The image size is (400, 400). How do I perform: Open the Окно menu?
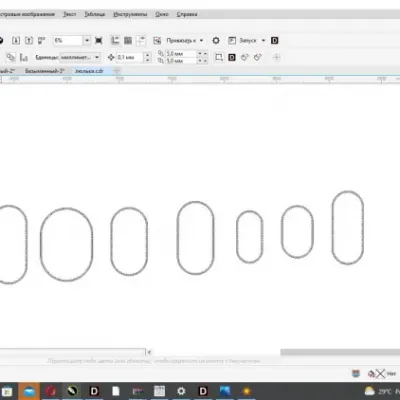[x=162, y=14]
